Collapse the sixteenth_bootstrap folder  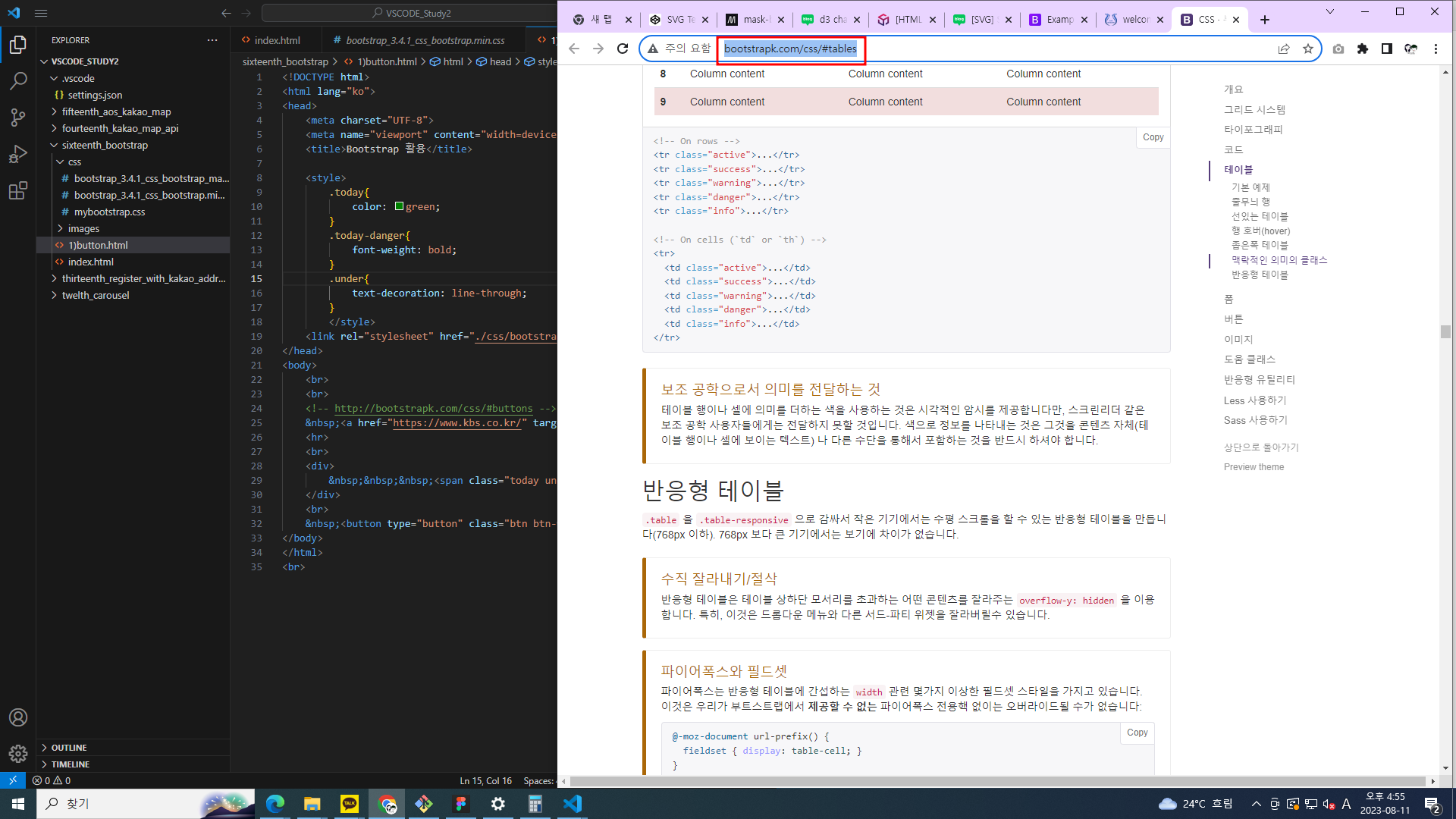105,145
